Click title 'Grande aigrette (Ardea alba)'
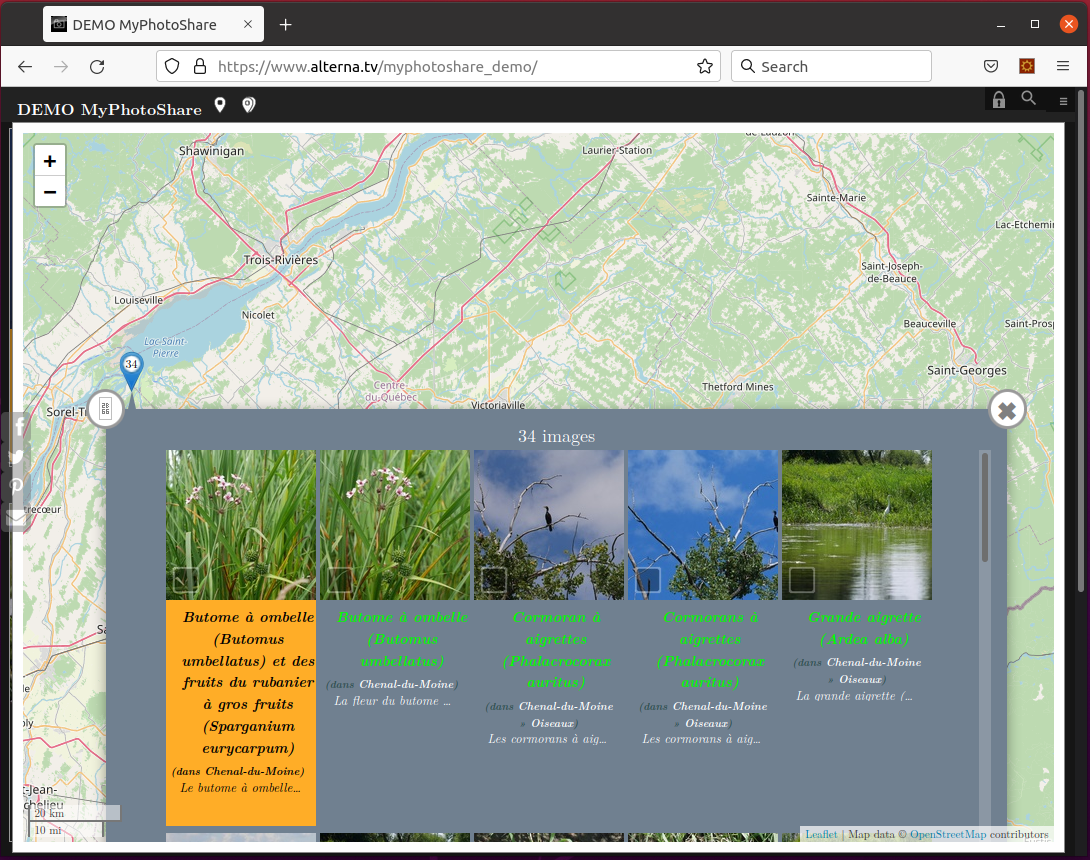 click(865, 628)
